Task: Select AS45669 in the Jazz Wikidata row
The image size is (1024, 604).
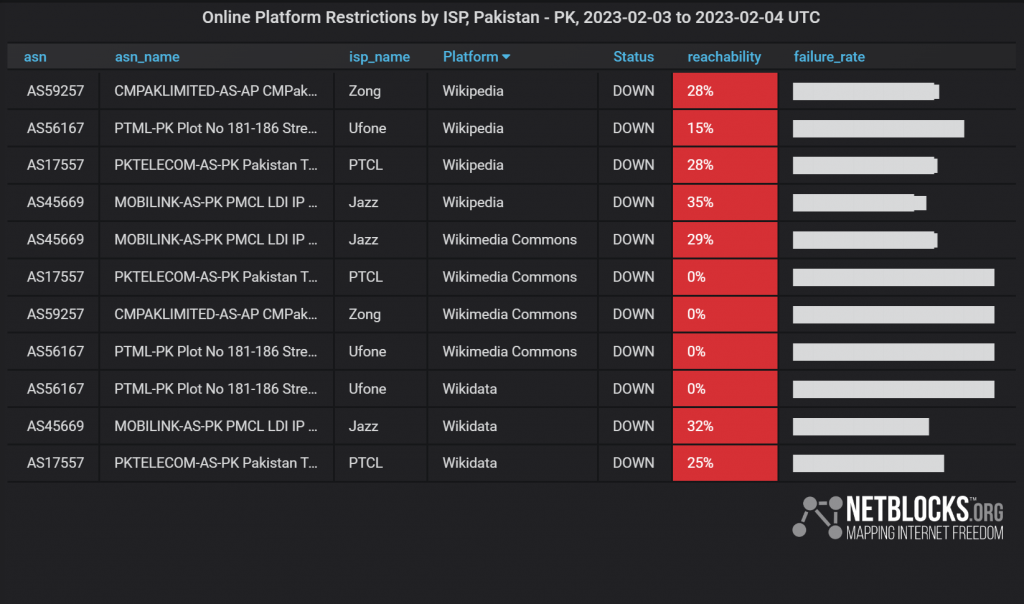Action: coord(56,426)
